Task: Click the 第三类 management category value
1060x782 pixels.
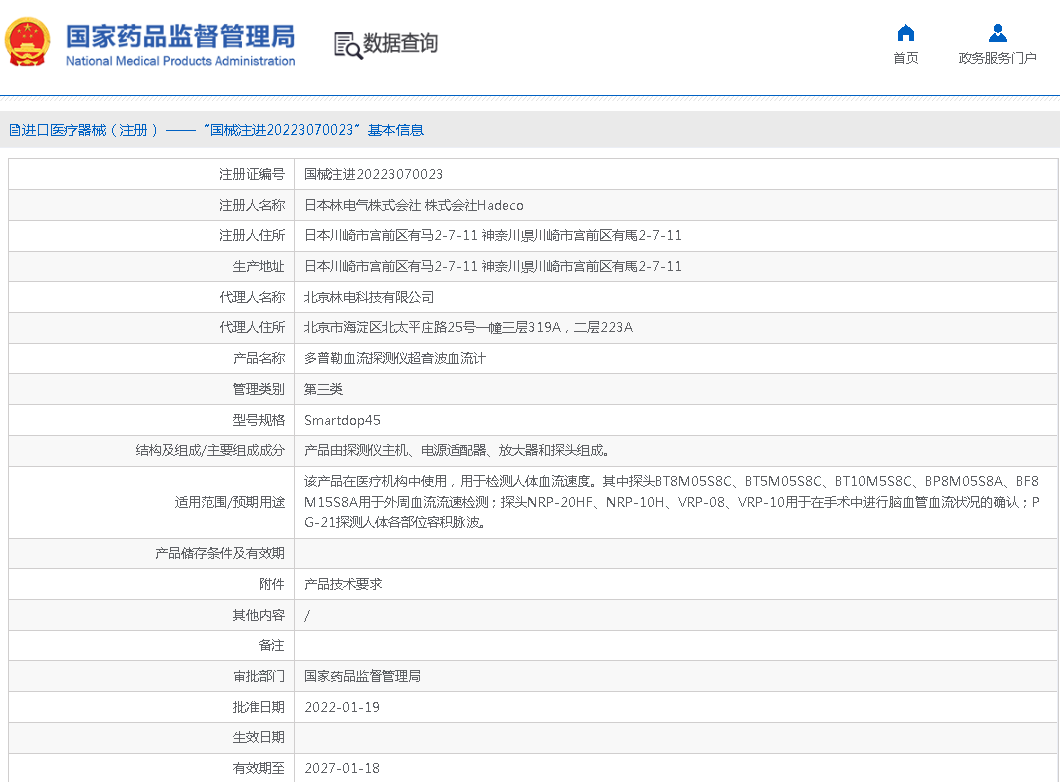Action: point(323,389)
